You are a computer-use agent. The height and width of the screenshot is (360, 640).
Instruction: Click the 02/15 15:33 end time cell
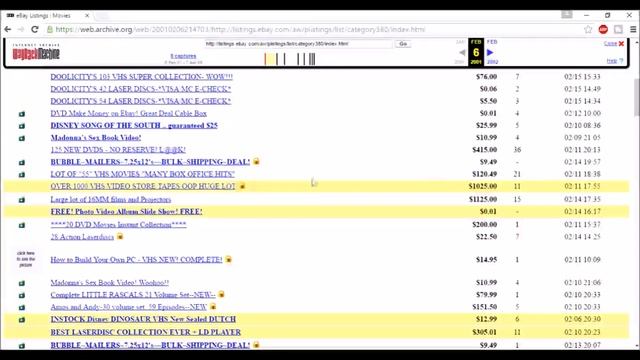click(x=582, y=77)
